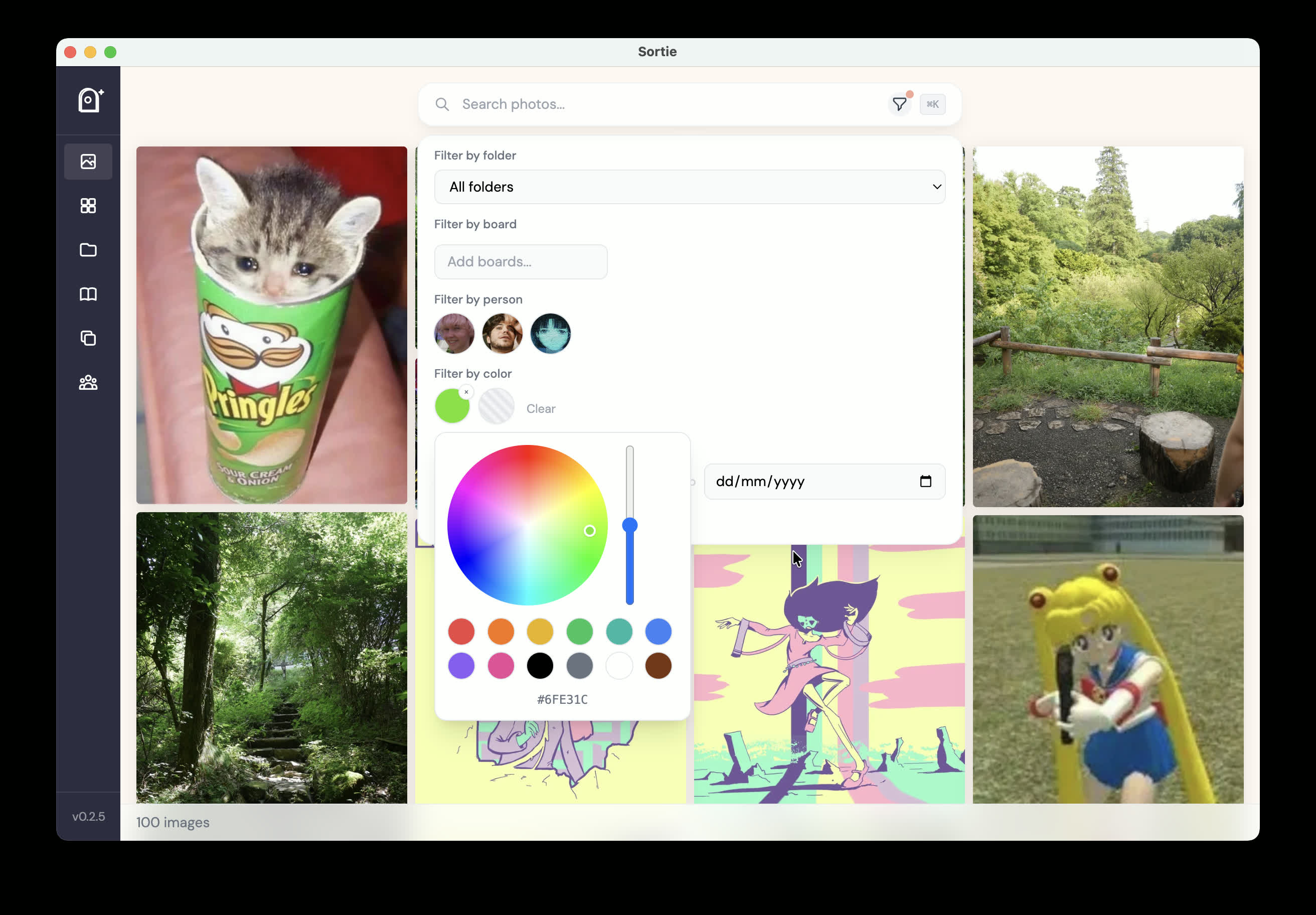This screenshot has width=1316, height=915.
Task: Open the book icon in sidebar
Action: point(88,294)
